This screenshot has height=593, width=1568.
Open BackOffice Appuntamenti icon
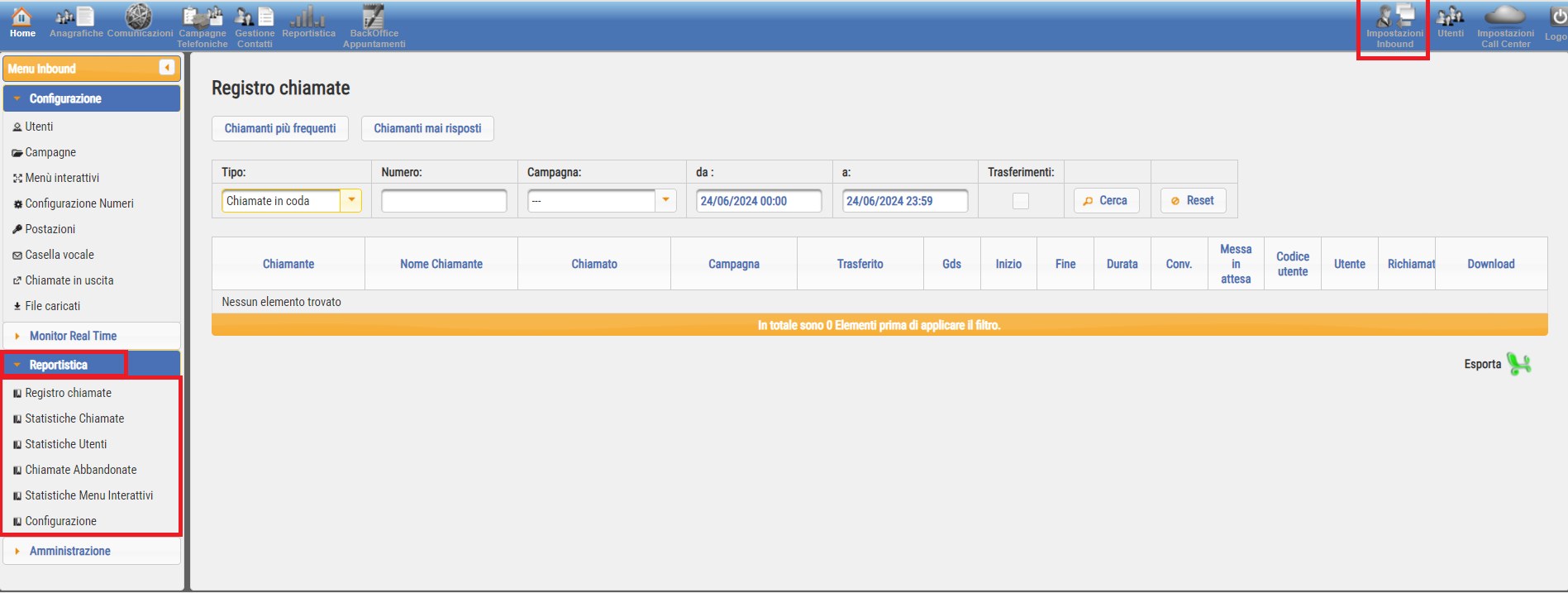click(374, 25)
